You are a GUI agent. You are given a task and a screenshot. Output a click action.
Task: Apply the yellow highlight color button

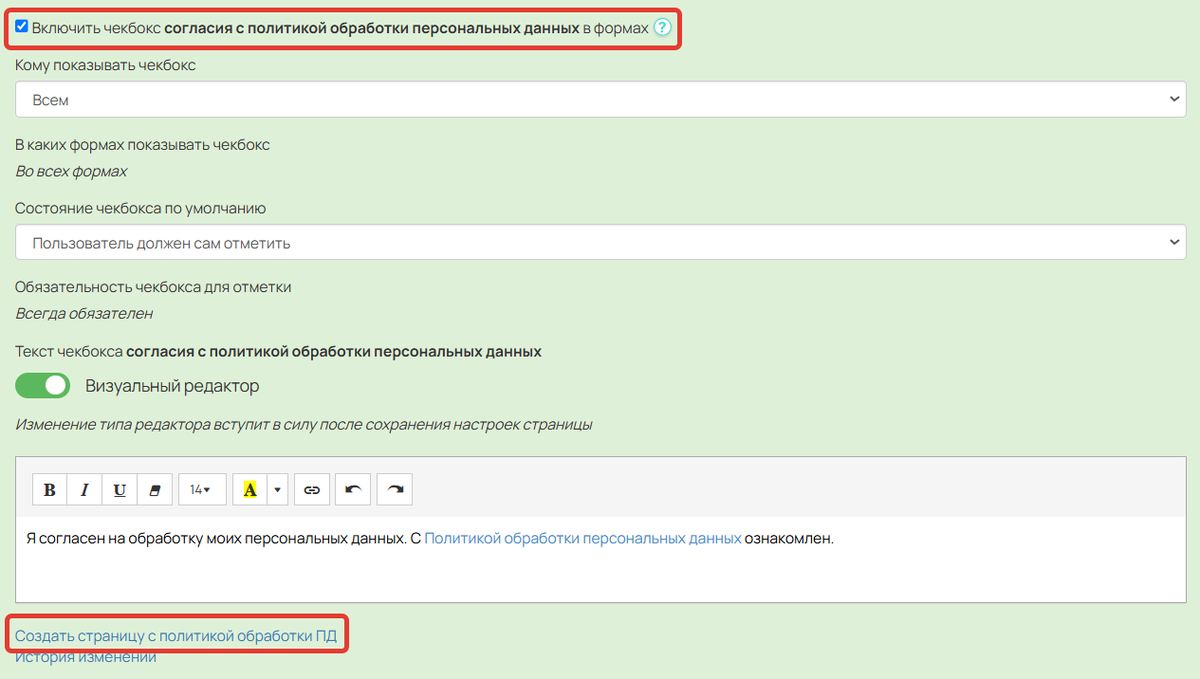pyautogui.click(x=250, y=489)
